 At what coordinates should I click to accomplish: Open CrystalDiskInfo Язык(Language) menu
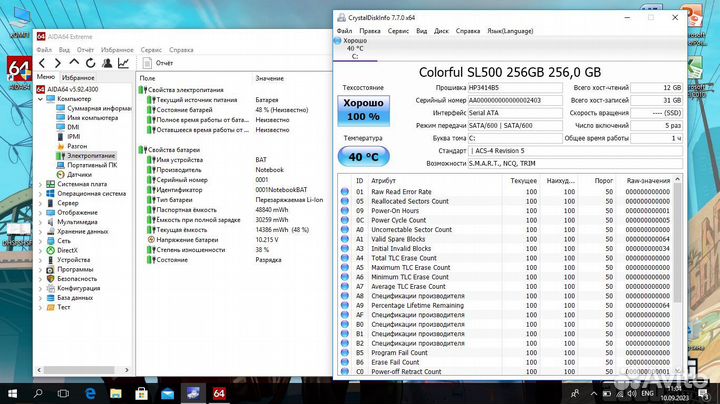point(510,31)
